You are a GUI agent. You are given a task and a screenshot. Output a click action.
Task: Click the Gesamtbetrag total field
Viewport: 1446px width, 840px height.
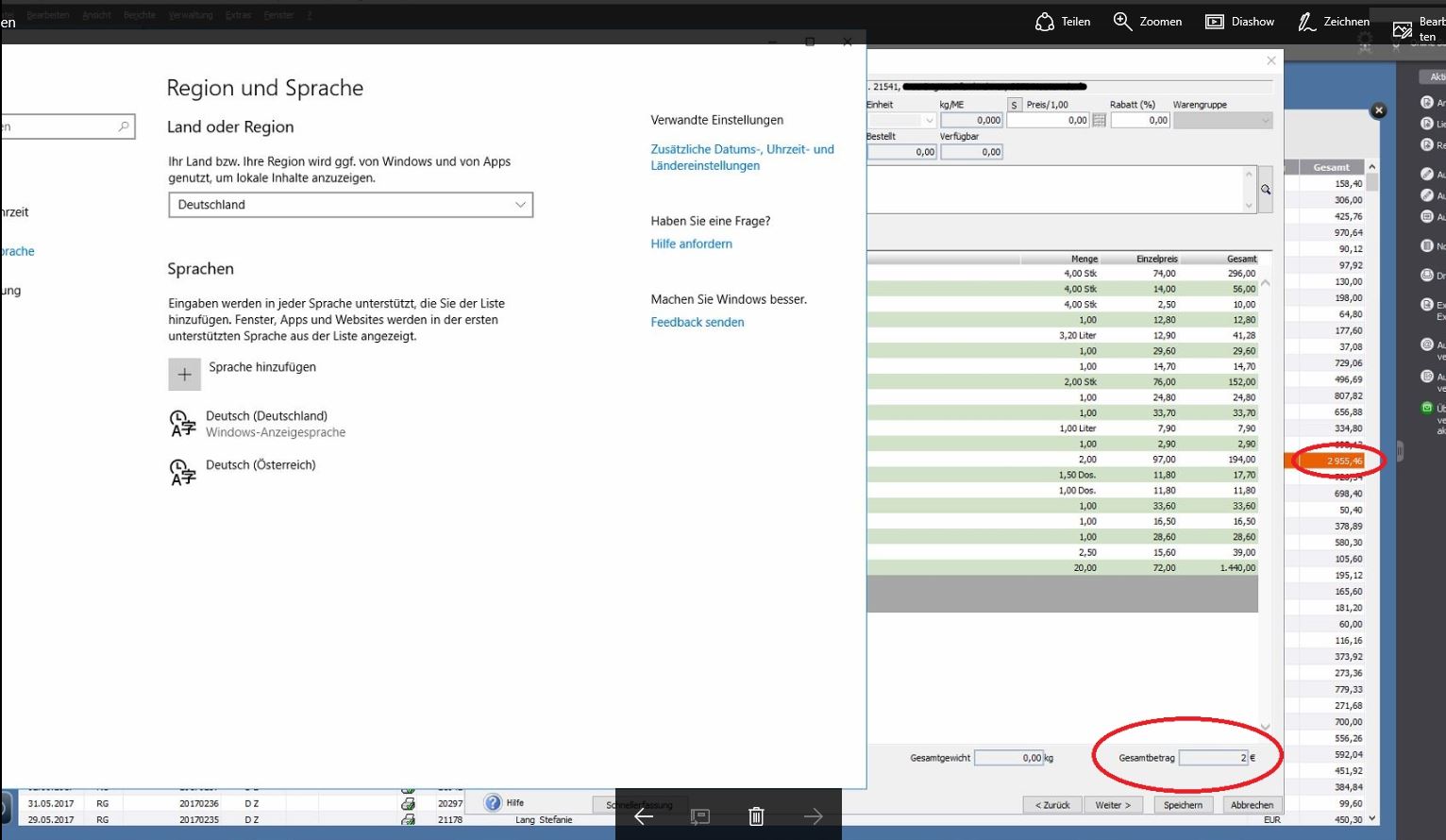click(x=1214, y=758)
